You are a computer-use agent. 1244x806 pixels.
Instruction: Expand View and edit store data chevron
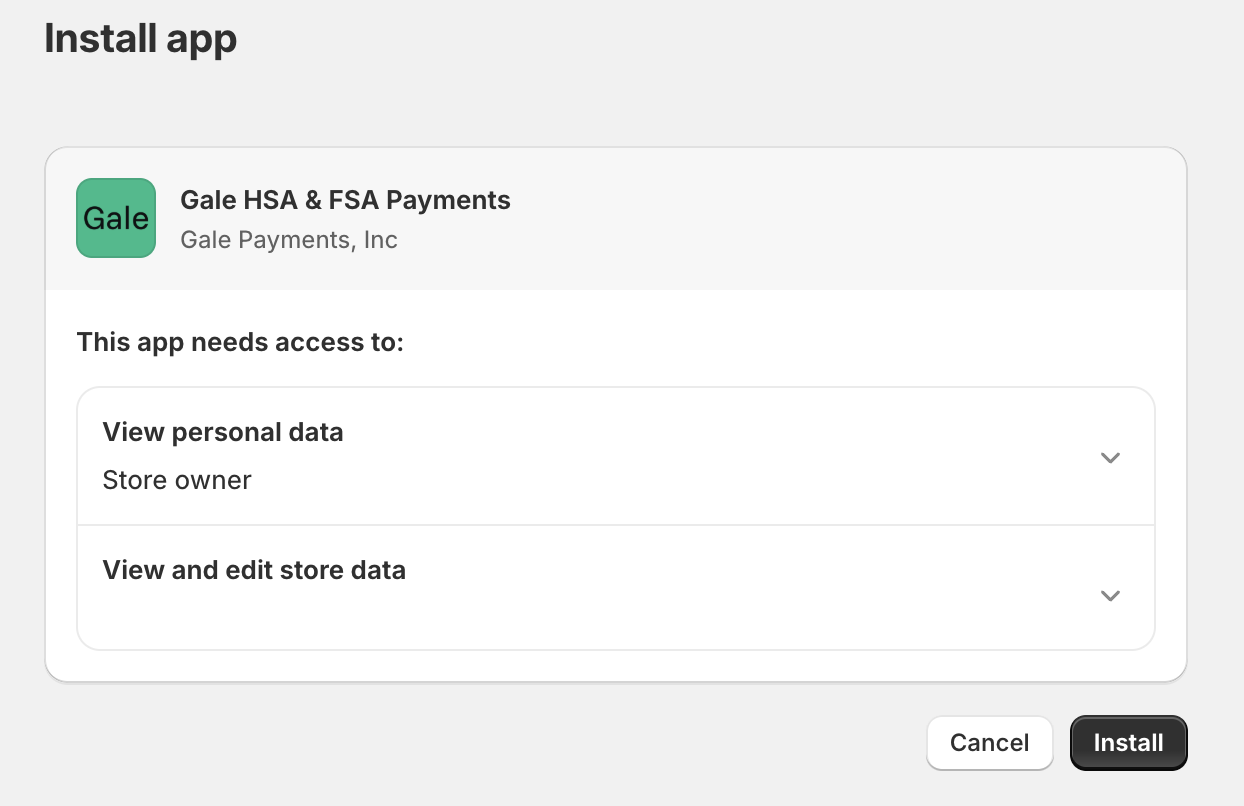click(x=1109, y=596)
